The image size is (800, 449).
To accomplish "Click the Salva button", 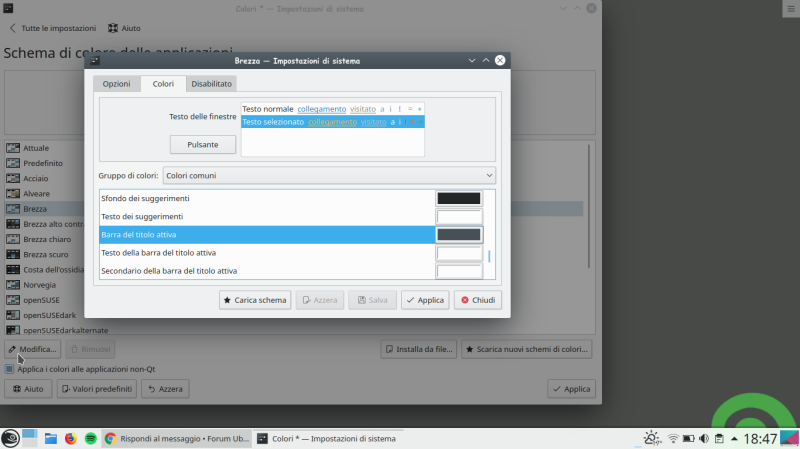I will coord(372,300).
